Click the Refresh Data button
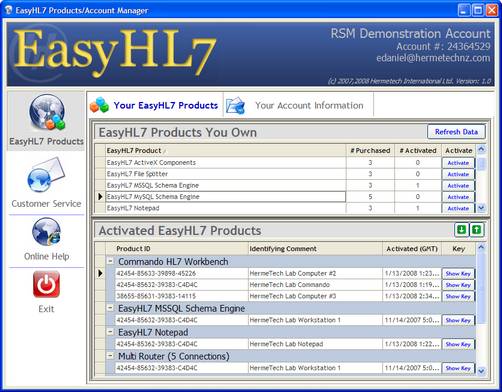This screenshot has height=392, width=502. pyautogui.click(x=456, y=132)
